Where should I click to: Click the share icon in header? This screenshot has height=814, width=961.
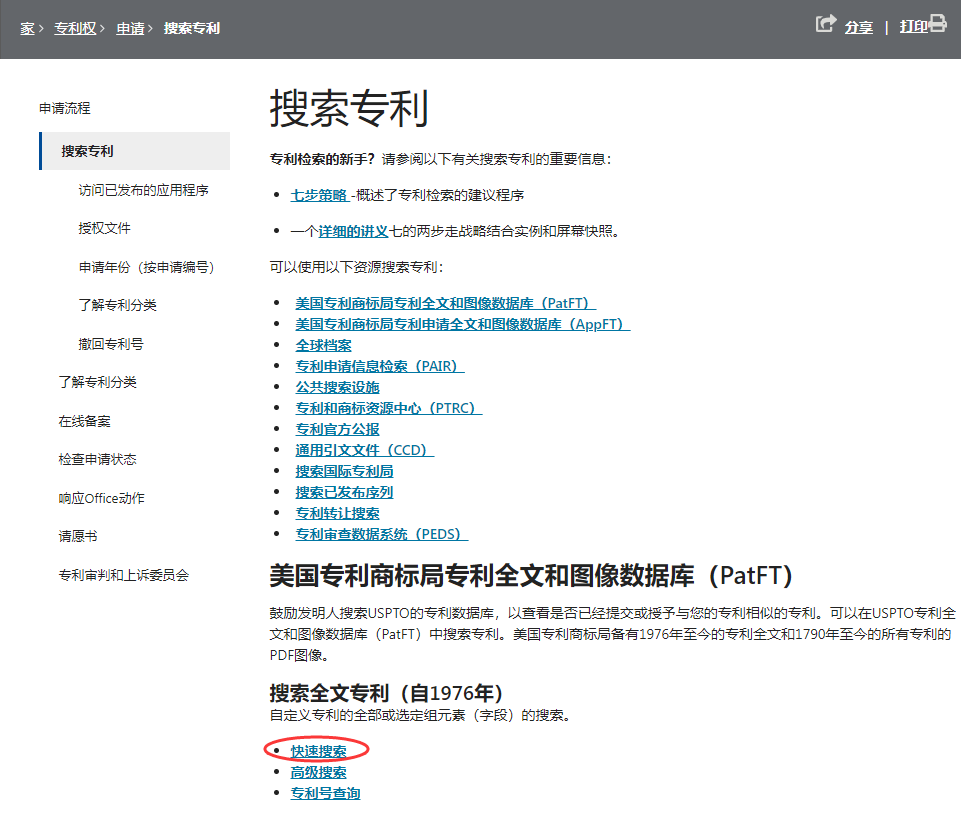pos(825,24)
